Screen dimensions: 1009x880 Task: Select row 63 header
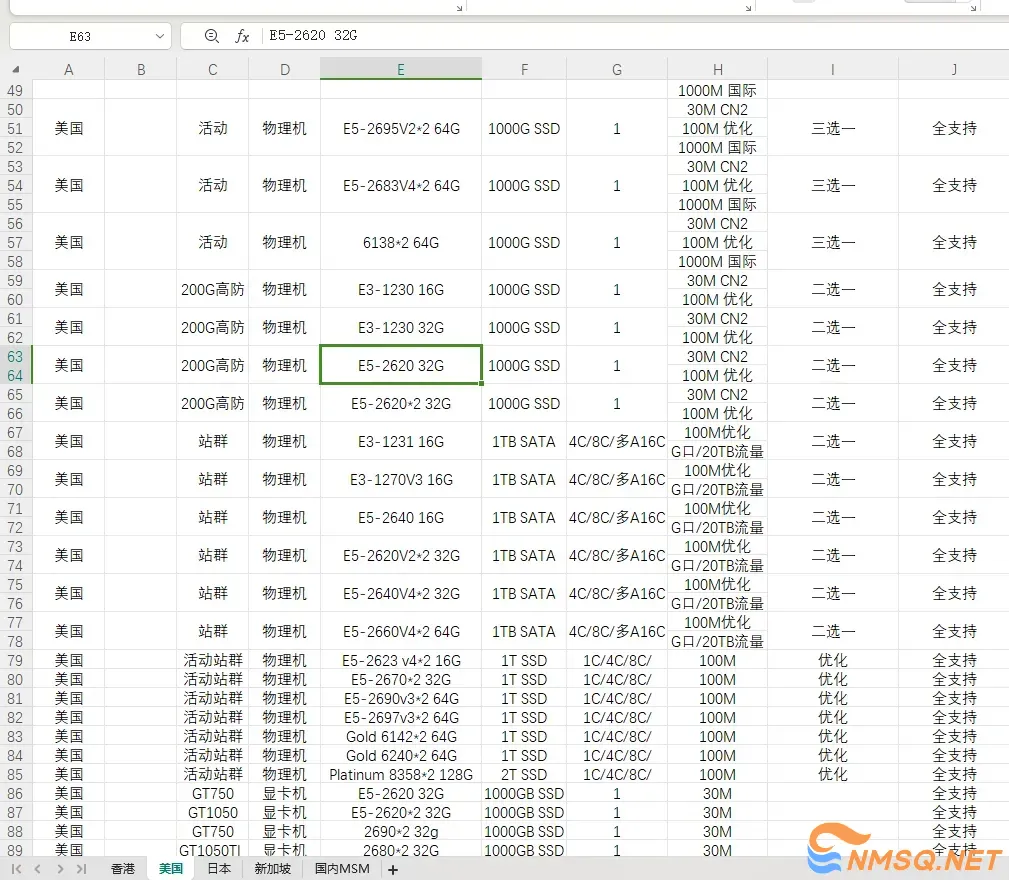pos(15,356)
